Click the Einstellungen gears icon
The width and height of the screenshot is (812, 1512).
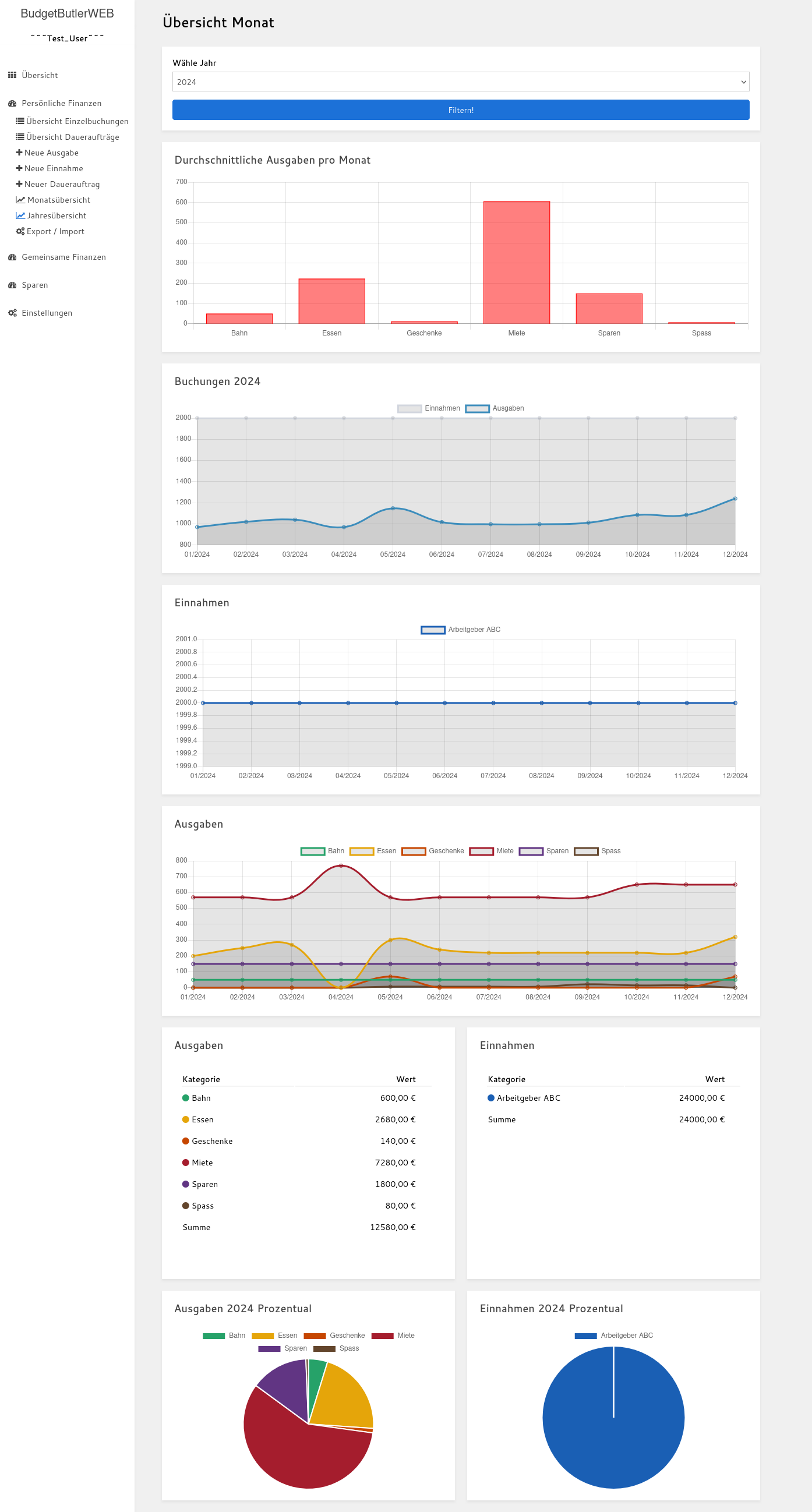(x=12, y=313)
